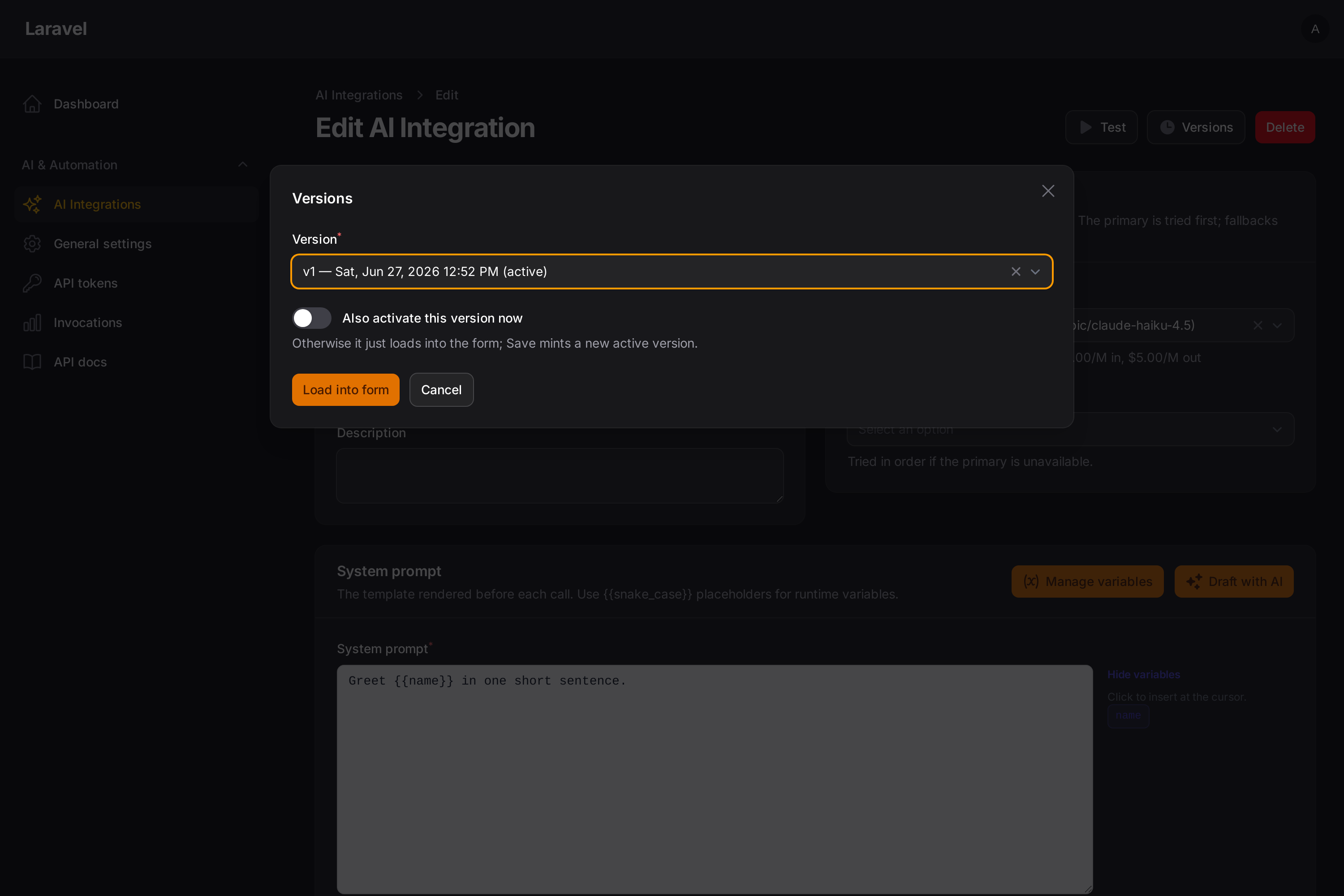Click the Invocations chart icon
Viewport: 1344px width, 896px height.
pyautogui.click(x=32, y=322)
